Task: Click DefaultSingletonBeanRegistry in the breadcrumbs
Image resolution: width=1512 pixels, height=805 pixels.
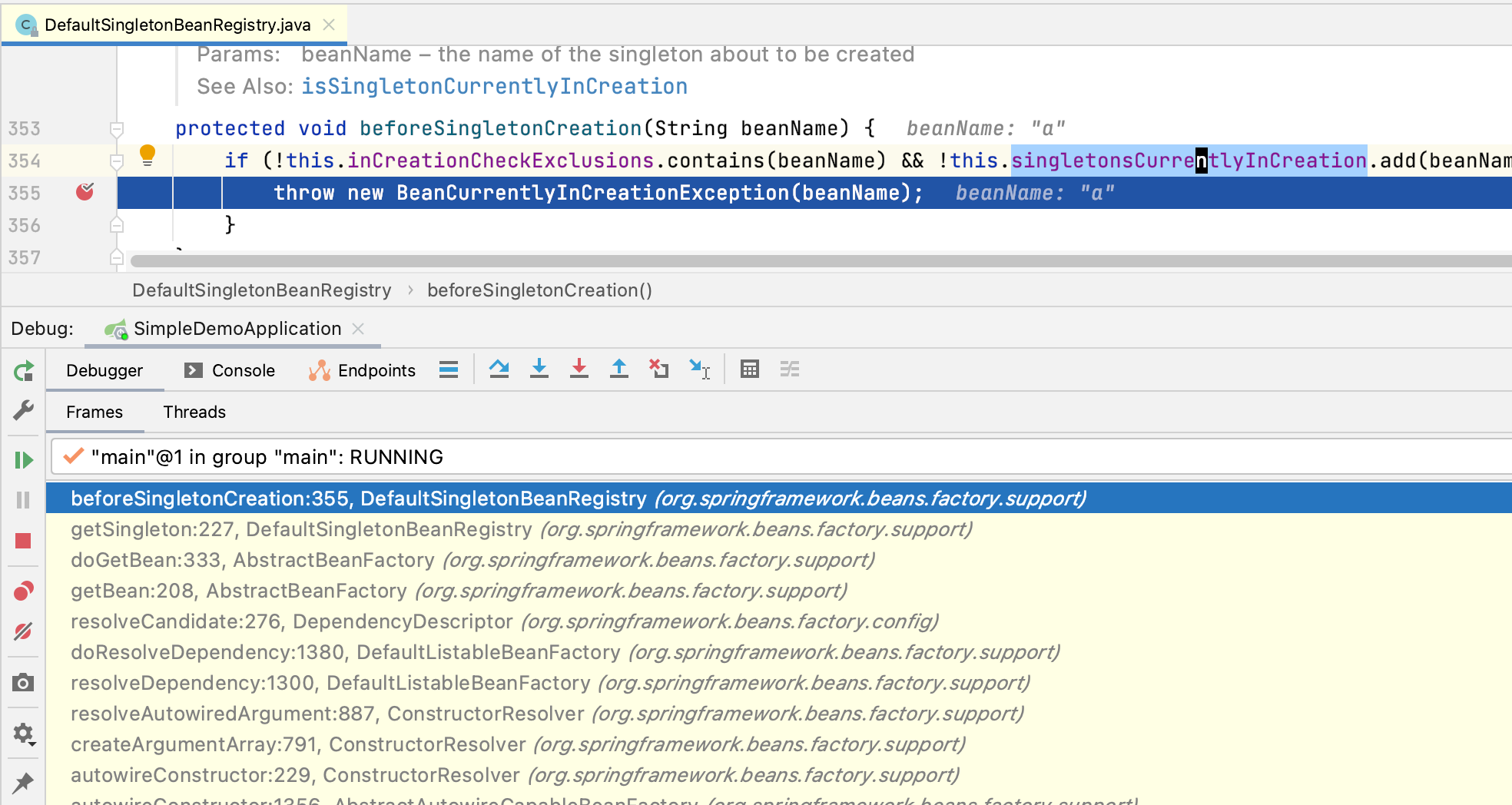Action: (x=262, y=290)
